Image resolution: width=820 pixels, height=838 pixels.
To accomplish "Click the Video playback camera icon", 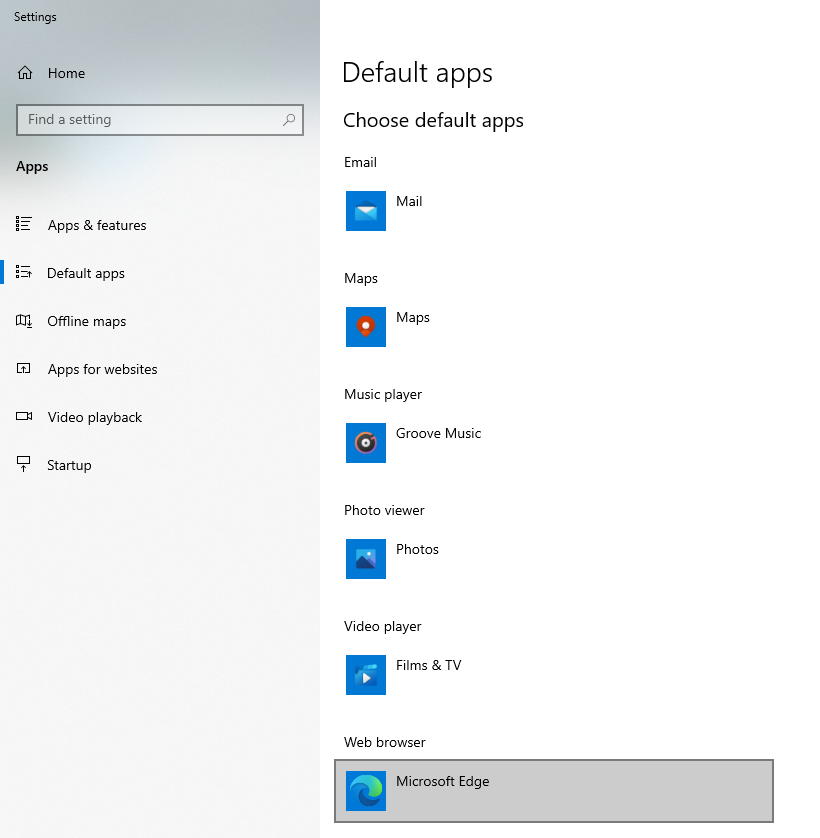I will (24, 416).
